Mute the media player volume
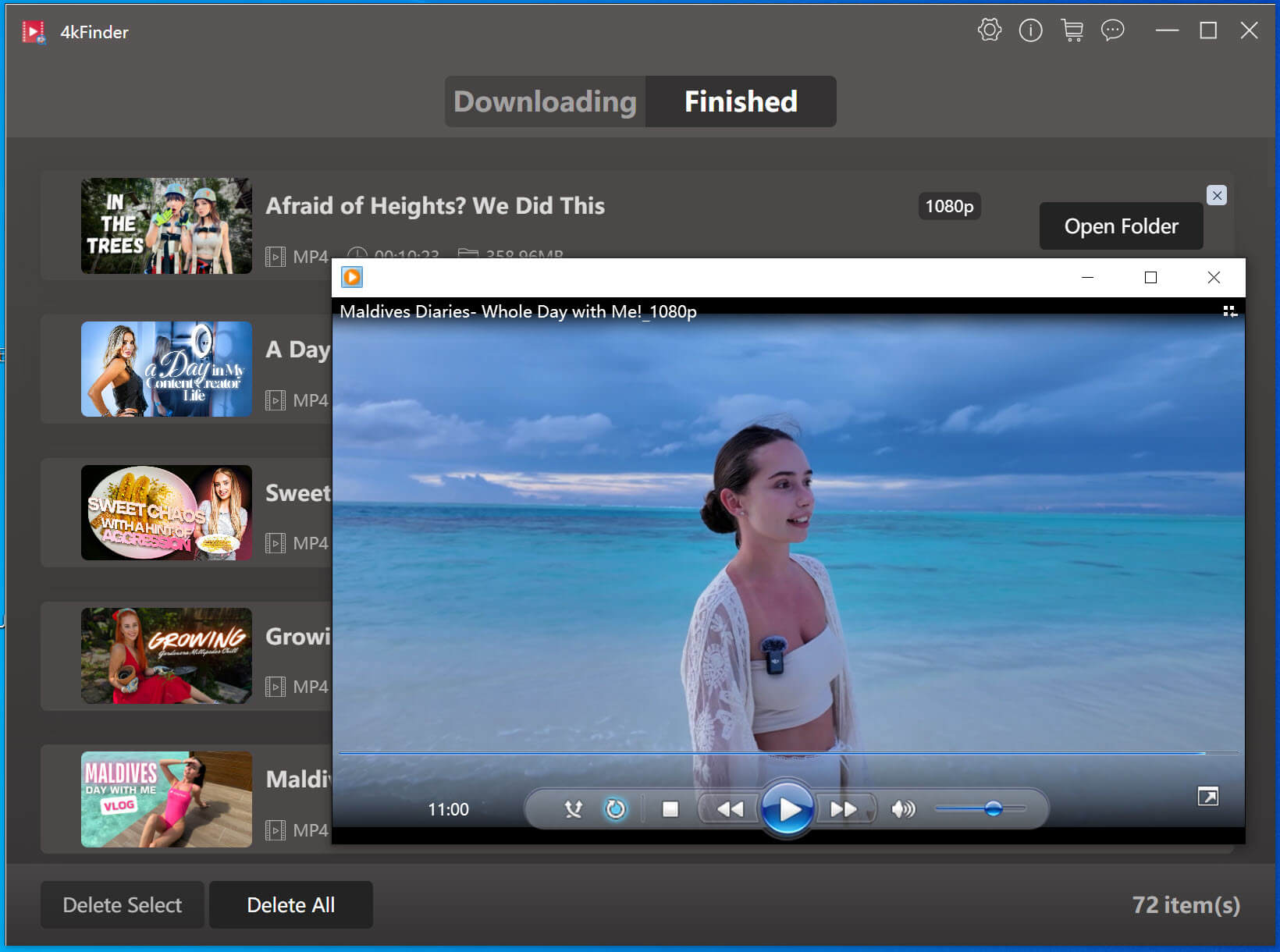 [903, 809]
